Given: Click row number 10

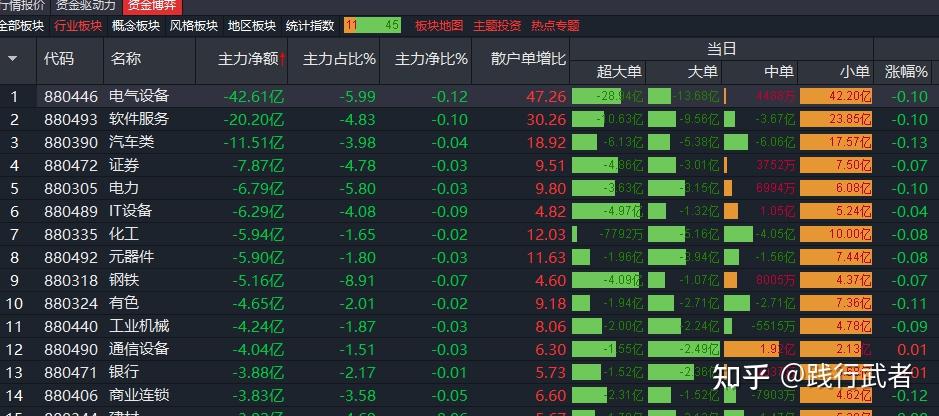Looking at the screenshot, I should (14, 303).
